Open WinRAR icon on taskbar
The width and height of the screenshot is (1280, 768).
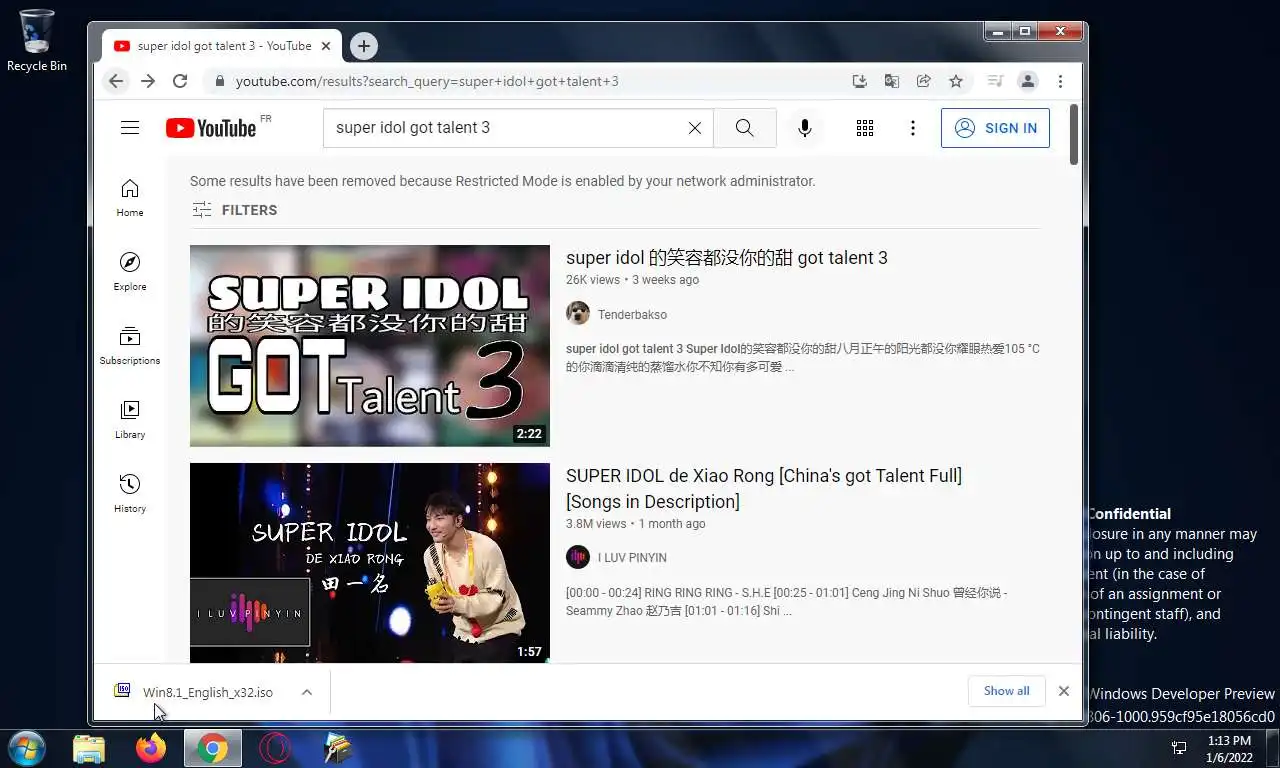click(337, 749)
